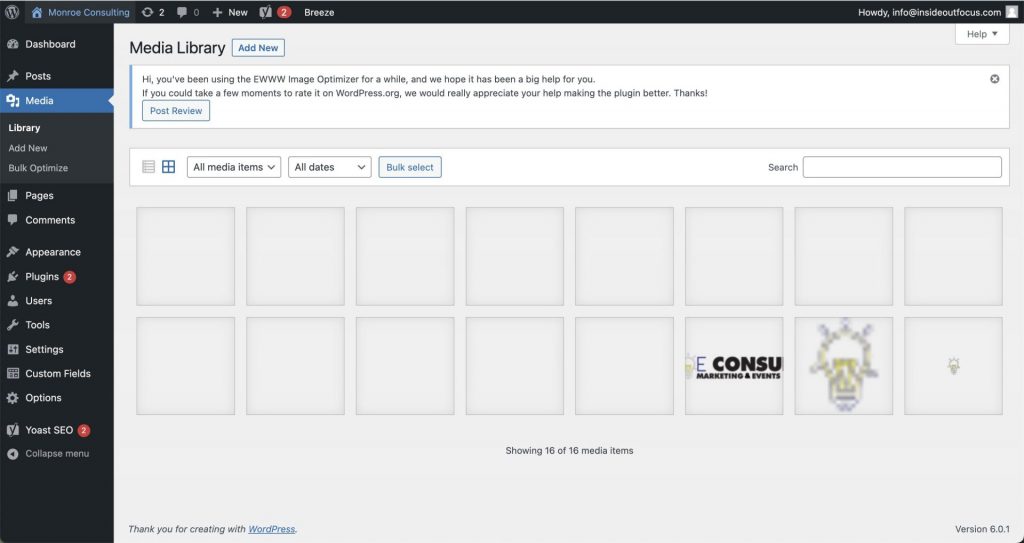
Task: Open the Settings menu
Action: pyautogui.click(x=57, y=349)
